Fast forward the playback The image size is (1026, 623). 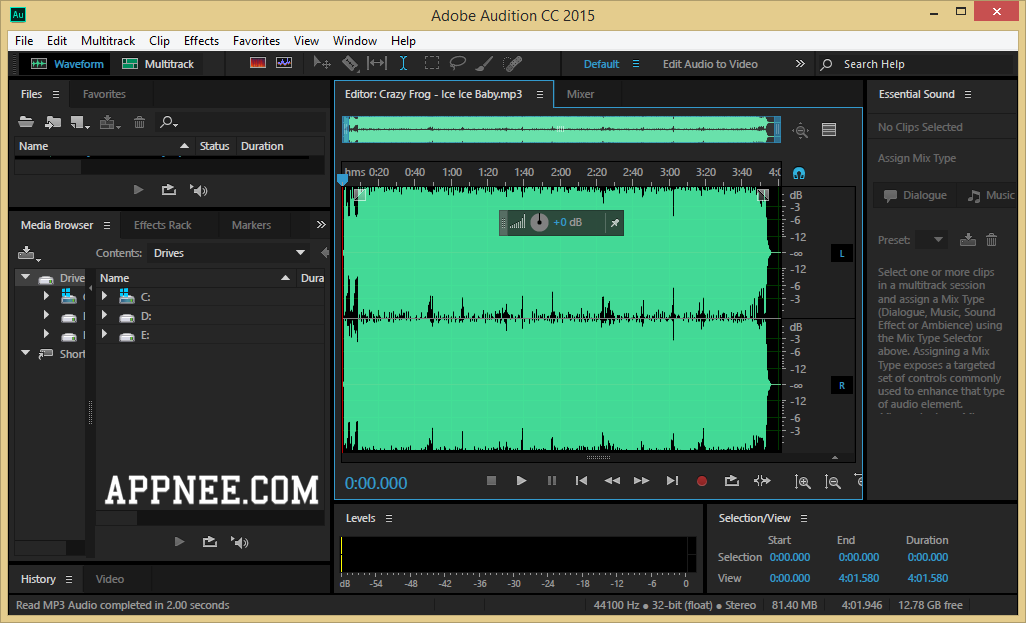point(642,481)
